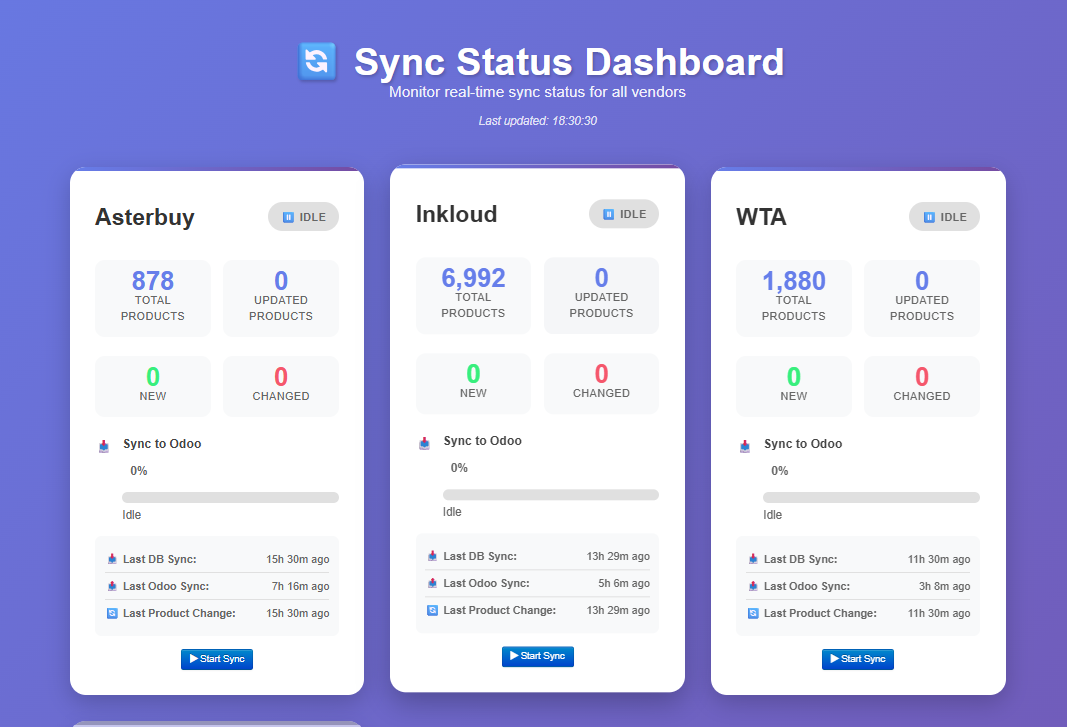Click WTA '0%' progress value
Image resolution: width=1067 pixels, height=727 pixels.
point(780,471)
